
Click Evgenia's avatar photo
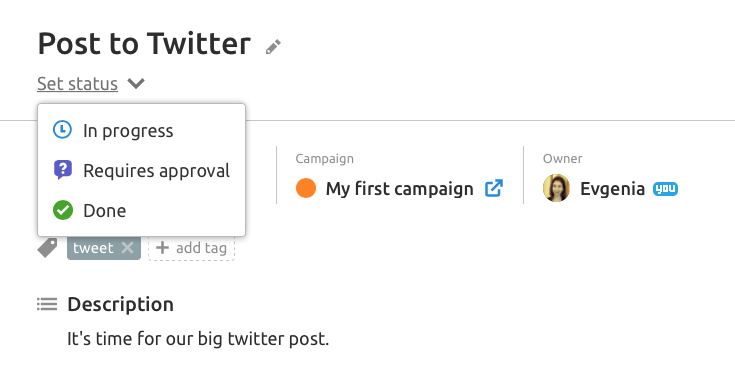click(x=556, y=188)
